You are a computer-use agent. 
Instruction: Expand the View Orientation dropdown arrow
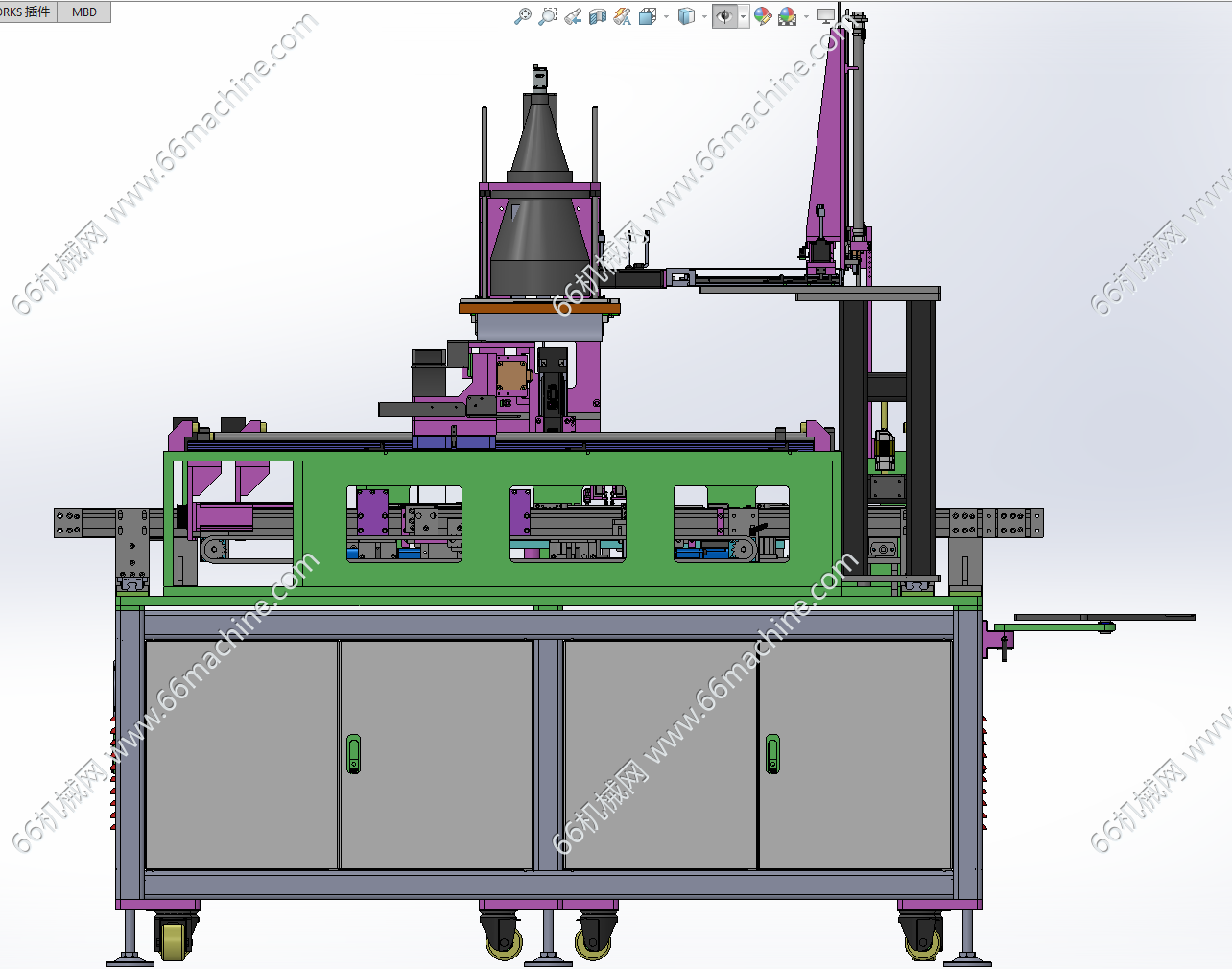point(666,16)
